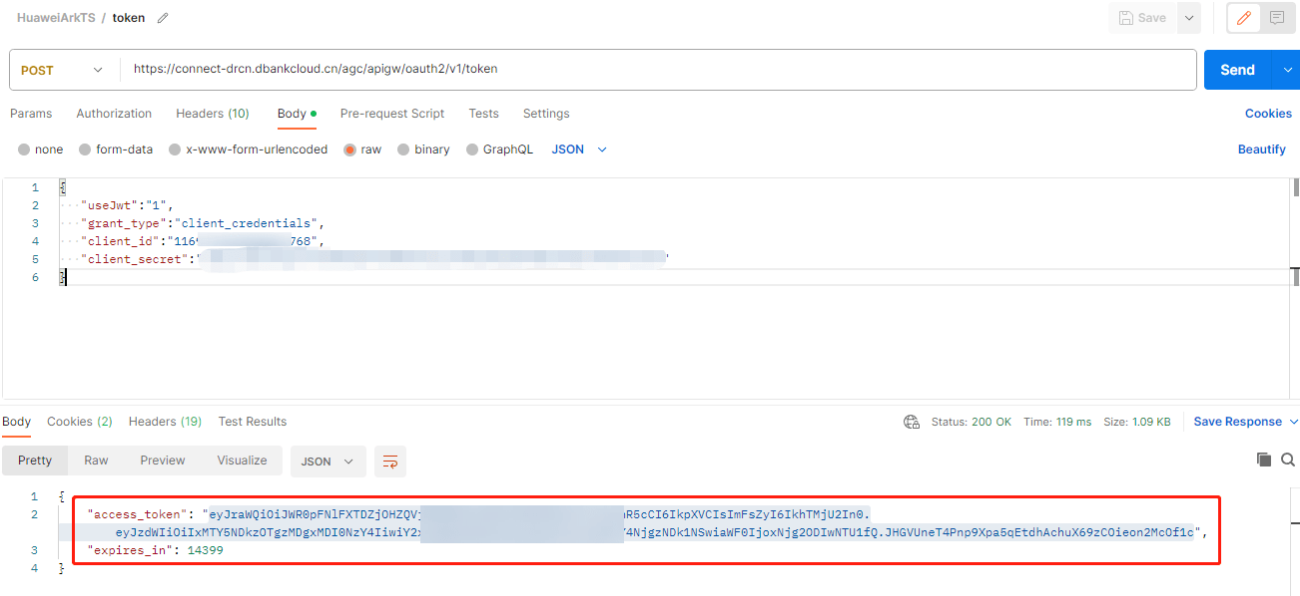The image size is (1300, 596).
Task: Open the Cookies (2) response tab
Action: click(x=79, y=421)
